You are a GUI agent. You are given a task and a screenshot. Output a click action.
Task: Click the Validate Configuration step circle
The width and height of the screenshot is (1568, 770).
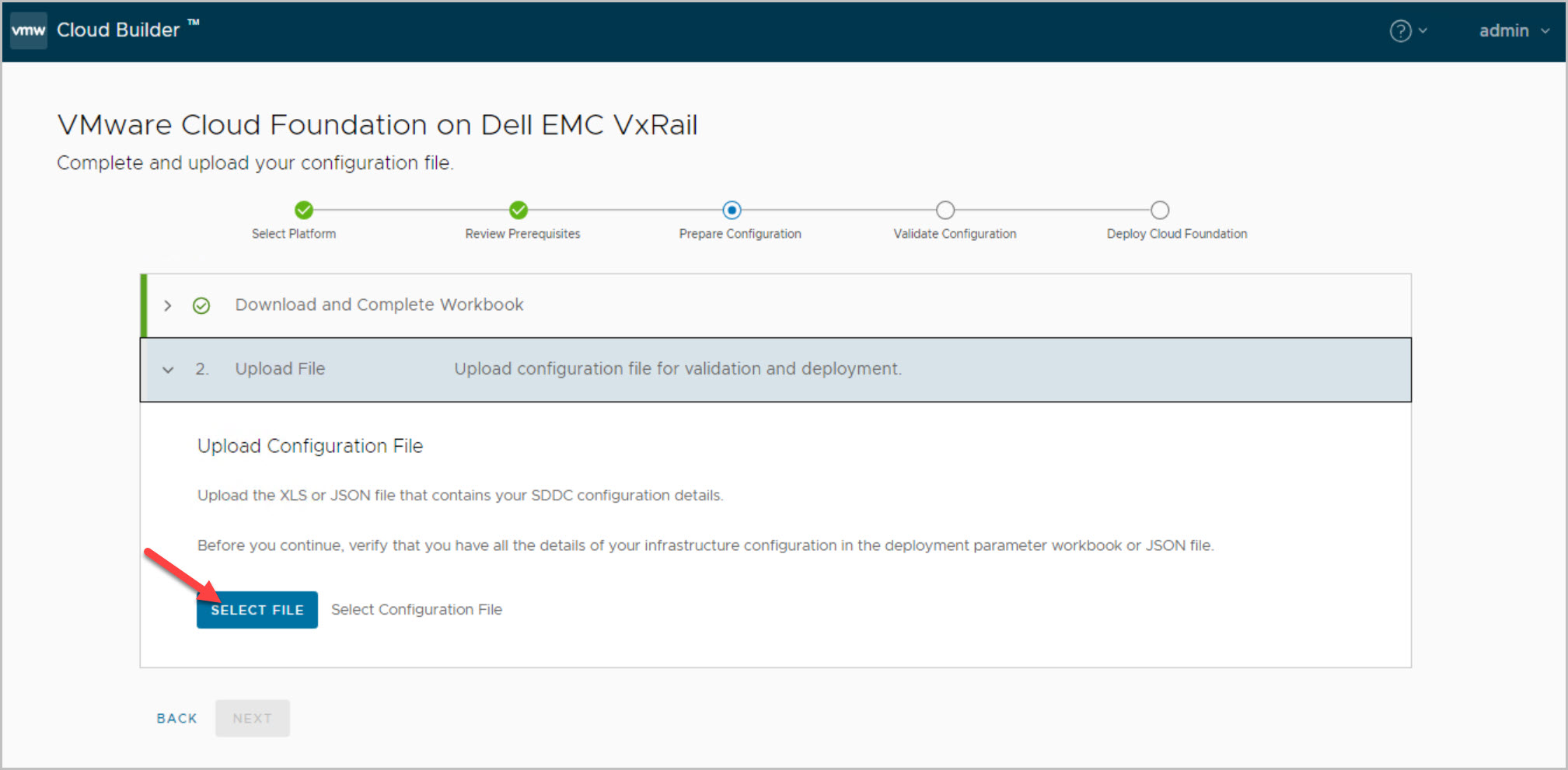[945, 210]
